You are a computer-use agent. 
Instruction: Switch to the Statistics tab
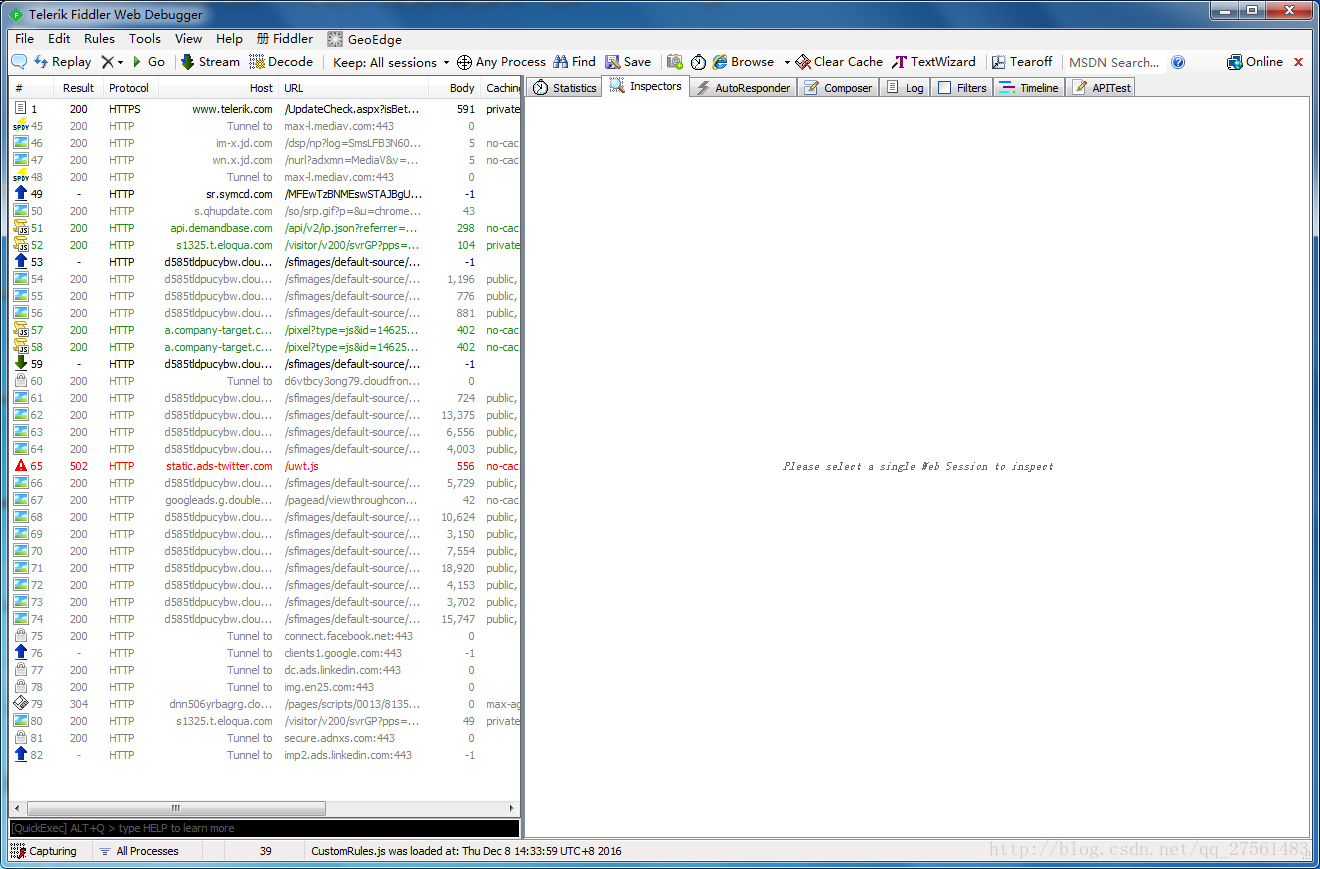tap(565, 88)
